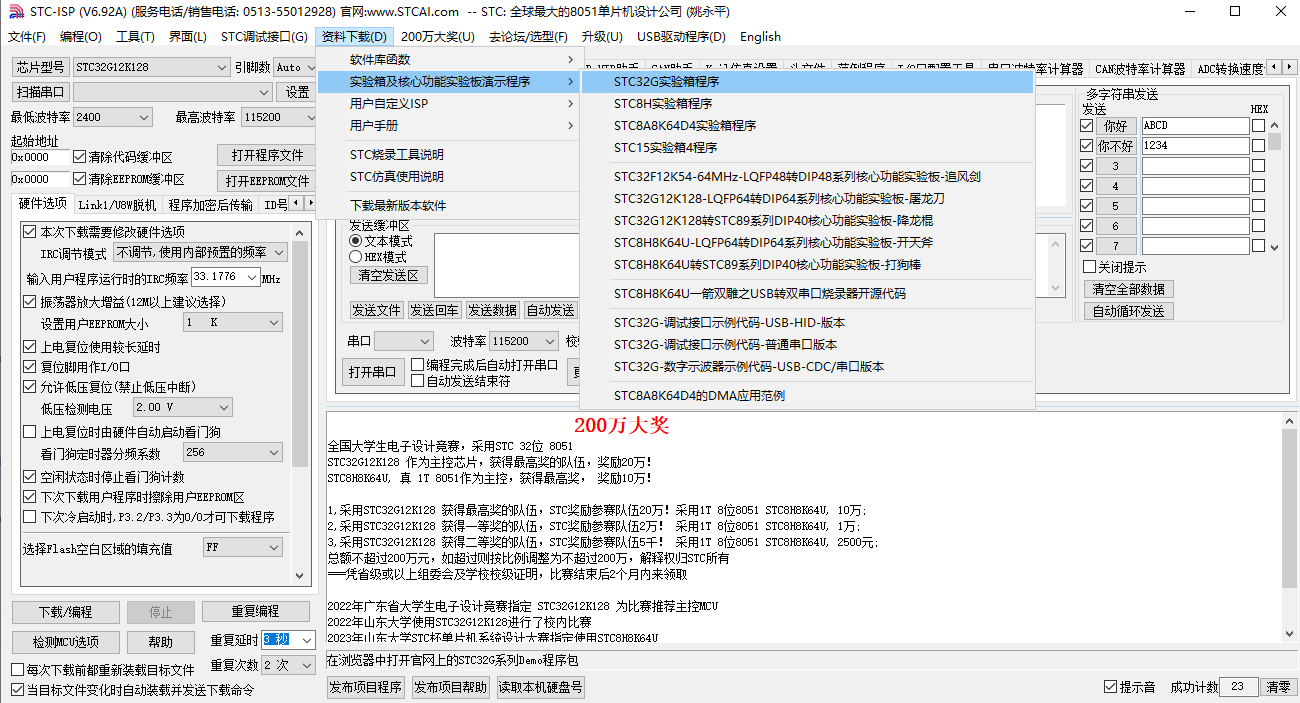Open 低压检测电压 2.00 V dropdown
Screen dimensions: 1300x703
click(x=182, y=407)
